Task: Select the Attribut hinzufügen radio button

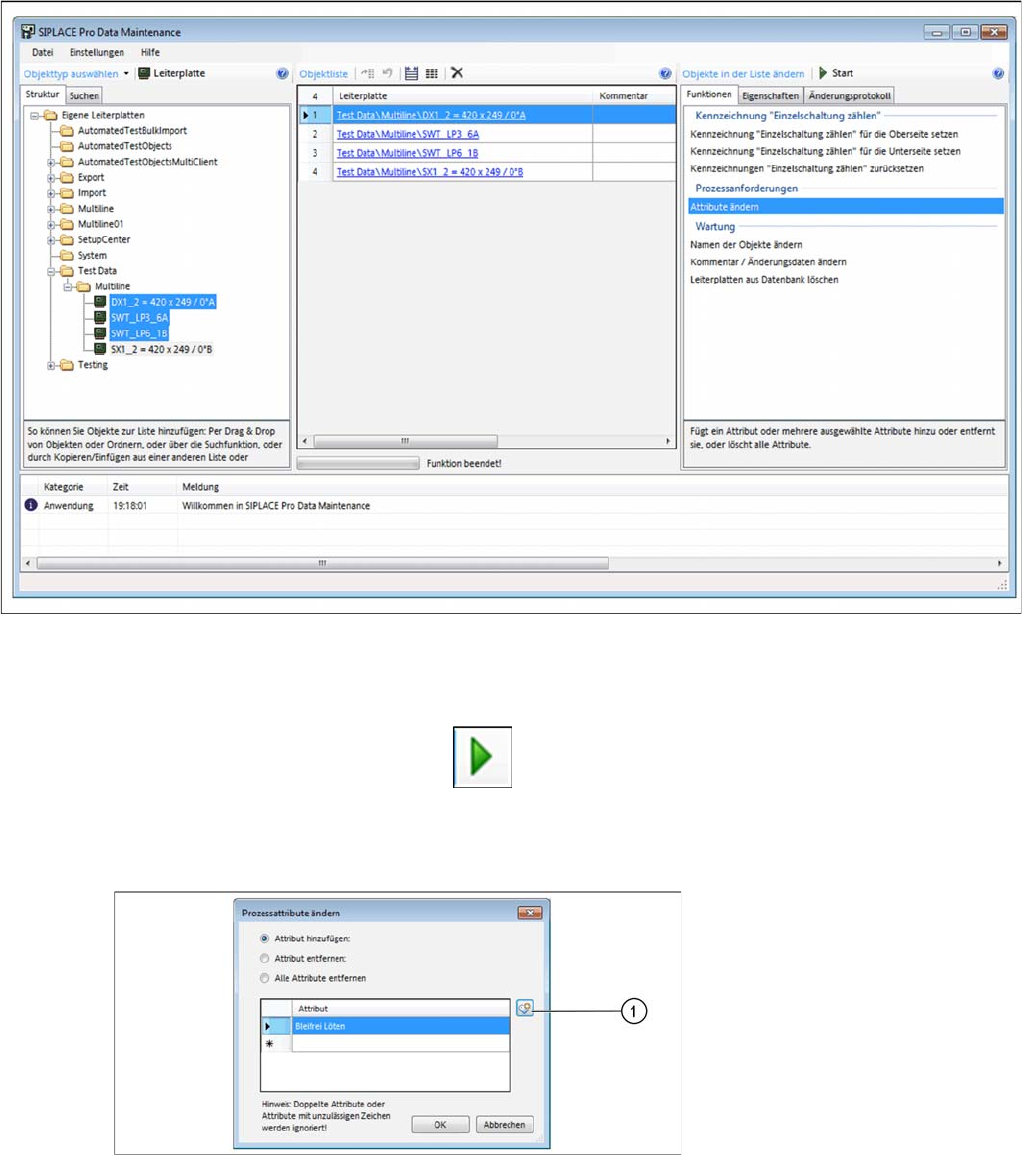Action: (x=265, y=938)
